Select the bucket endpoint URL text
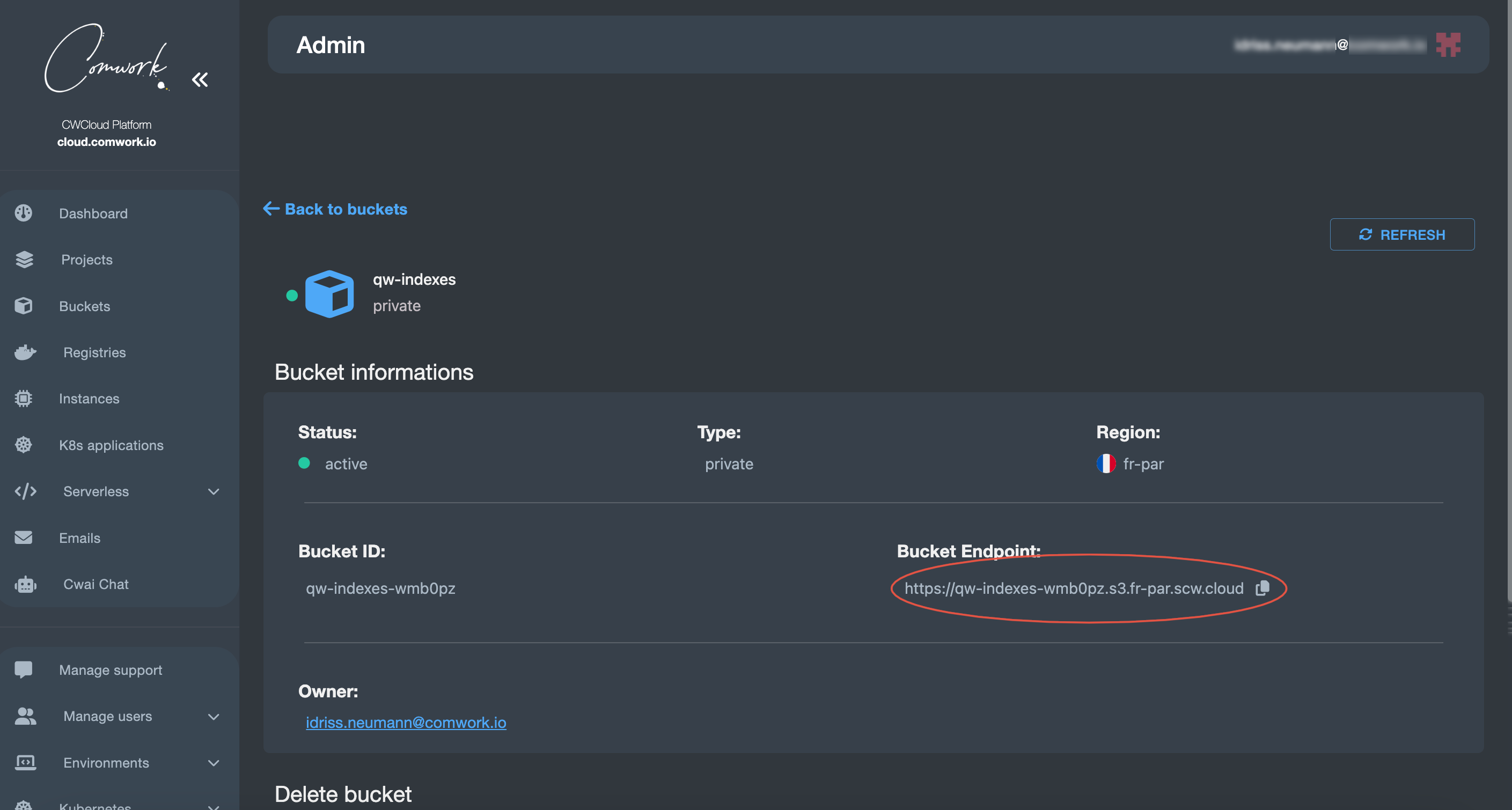Image resolution: width=1512 pixels, height=810 pixels. pyautogui.click(x=1074, y=588)
